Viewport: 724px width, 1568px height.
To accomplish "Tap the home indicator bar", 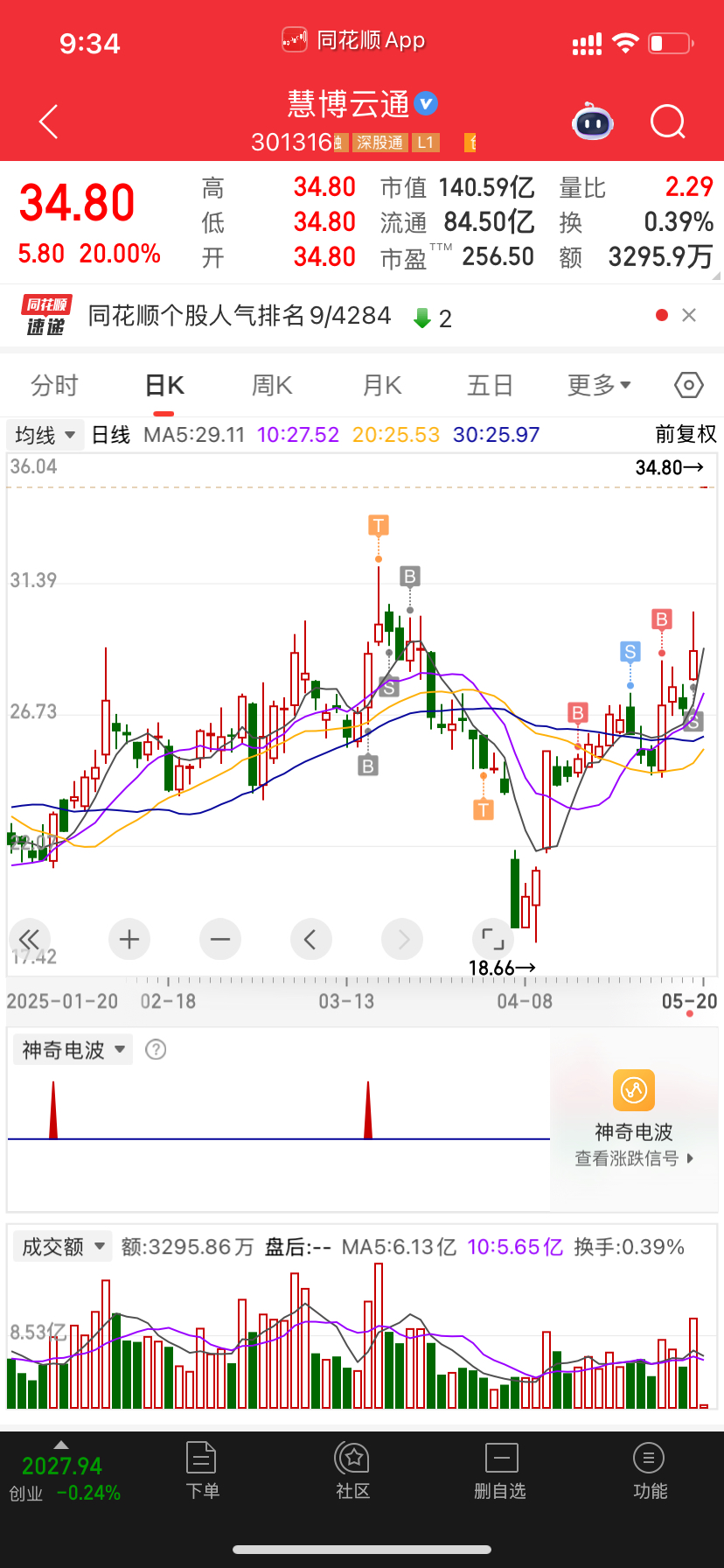I will [362, 1550].
